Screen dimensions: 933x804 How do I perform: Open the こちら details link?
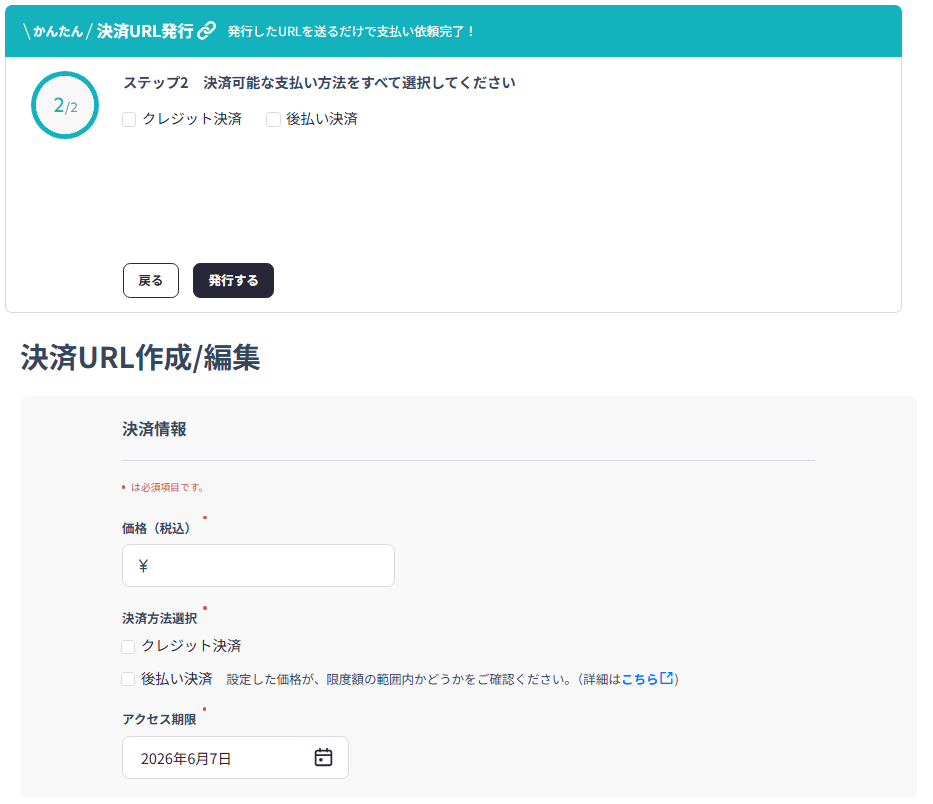tap(640, 679)
